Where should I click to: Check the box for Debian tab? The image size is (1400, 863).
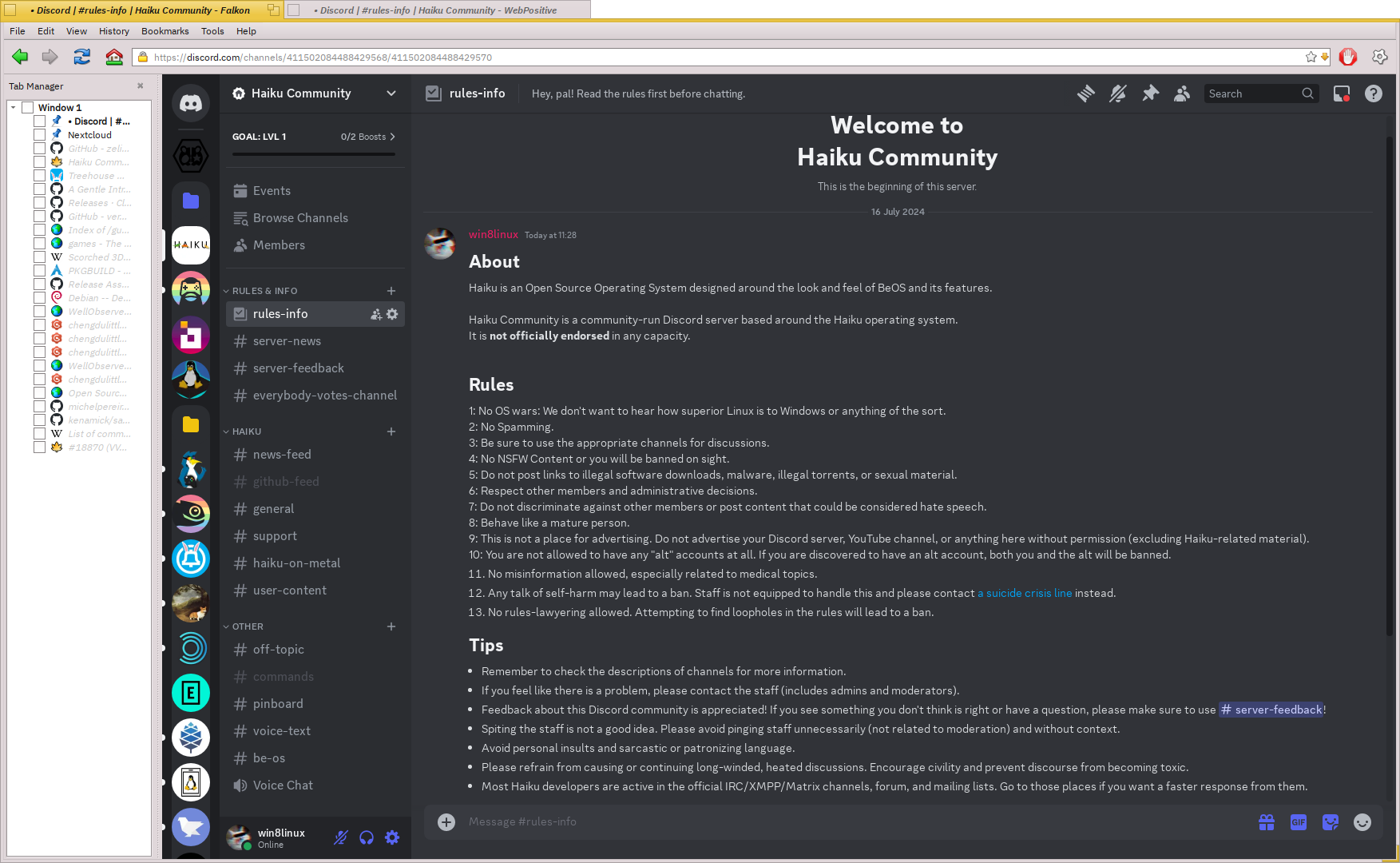(x=39, y=298)
